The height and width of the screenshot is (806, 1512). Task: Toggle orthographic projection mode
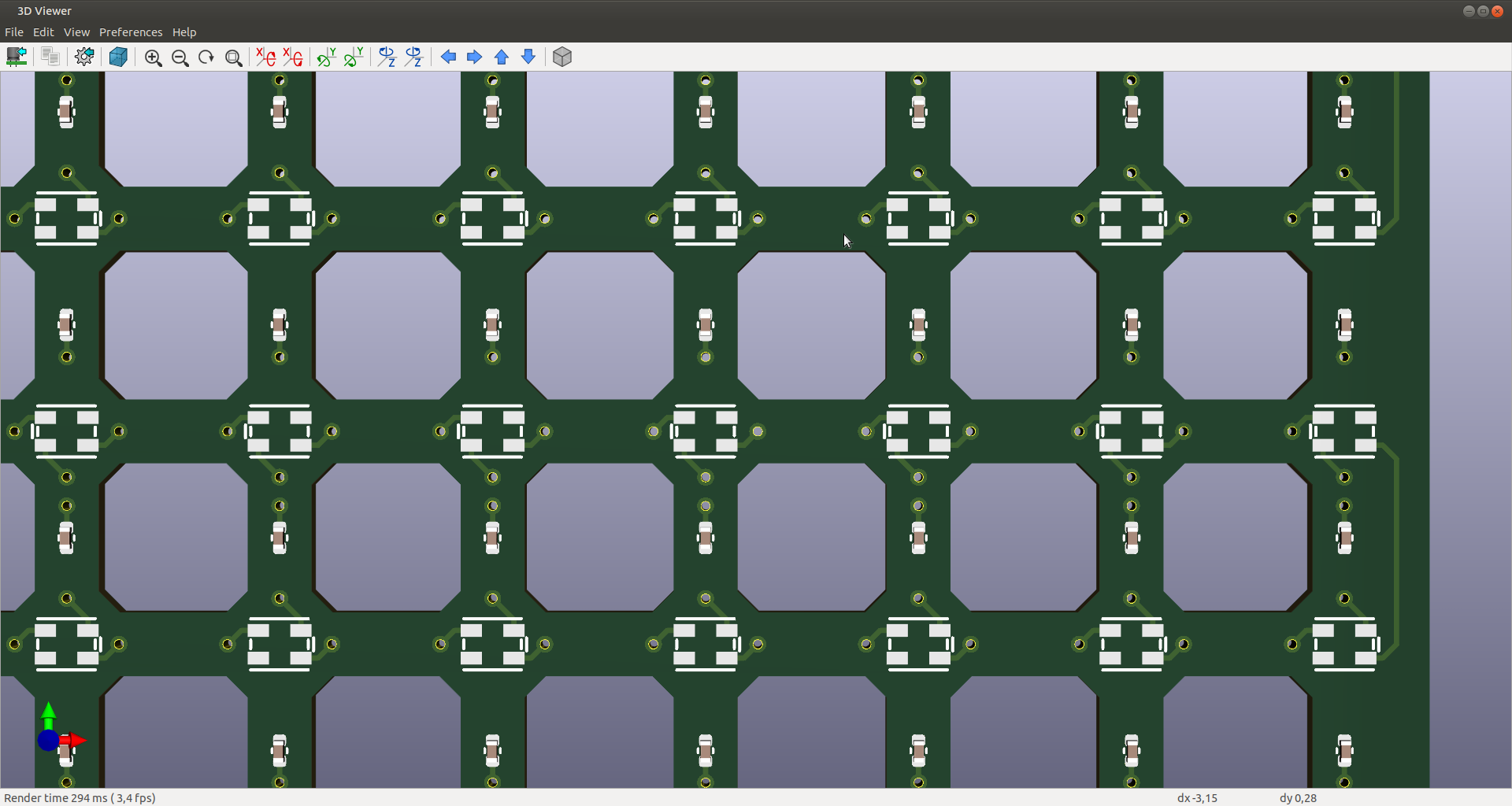point(561,57)
